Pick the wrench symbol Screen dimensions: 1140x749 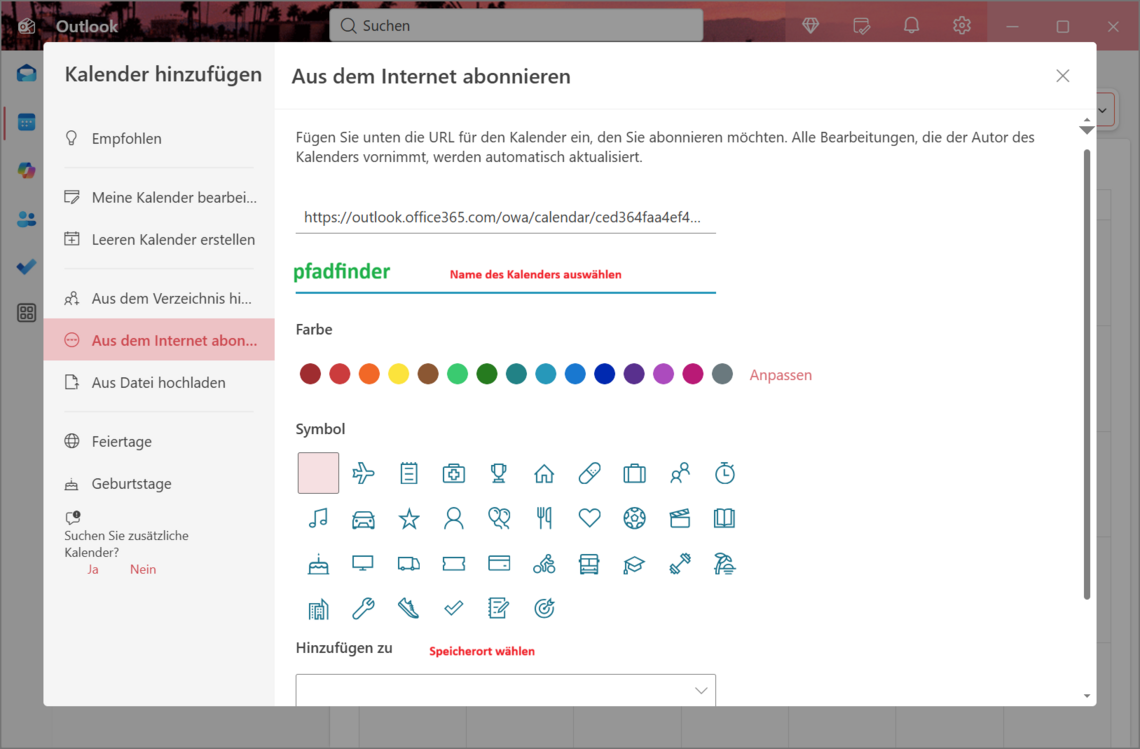click(363, 608)
